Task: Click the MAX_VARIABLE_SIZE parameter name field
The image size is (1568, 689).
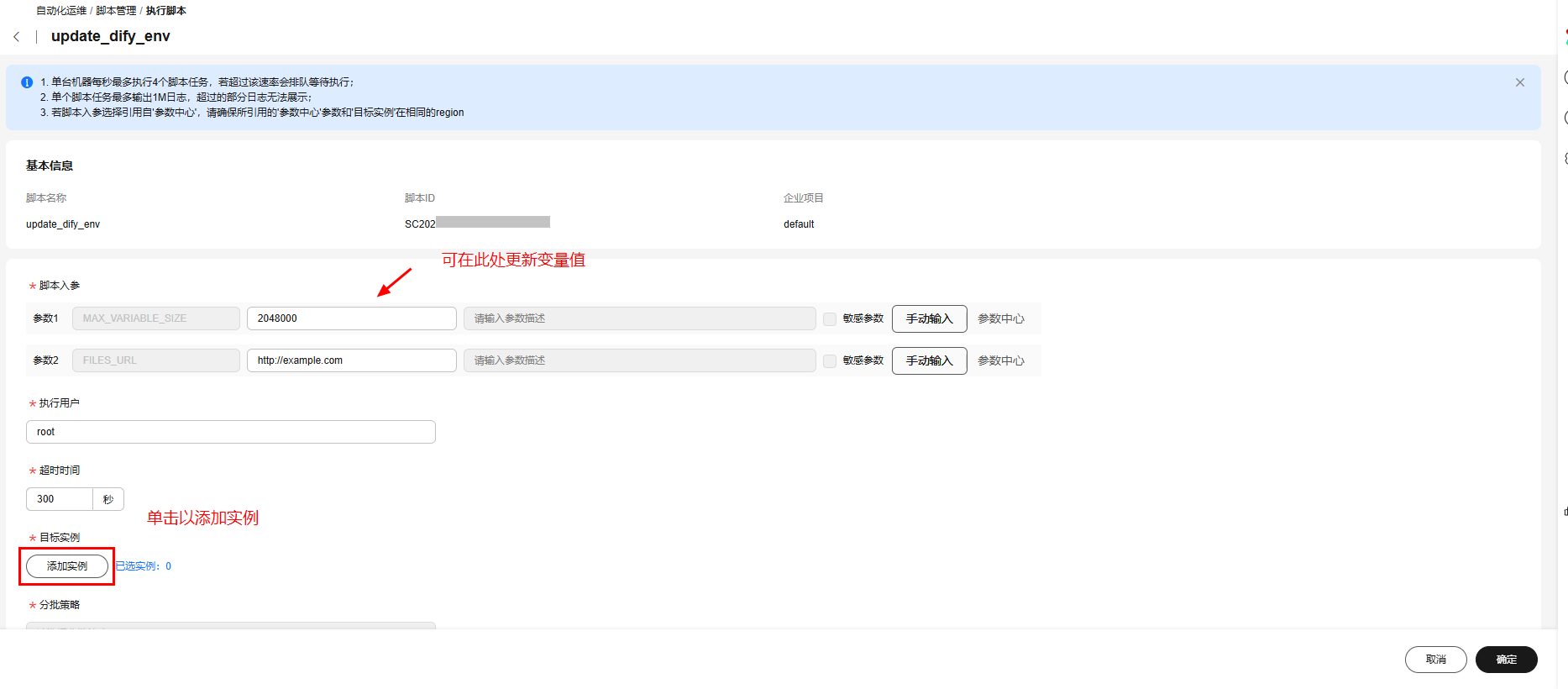Action: click(x=156, y=318)
